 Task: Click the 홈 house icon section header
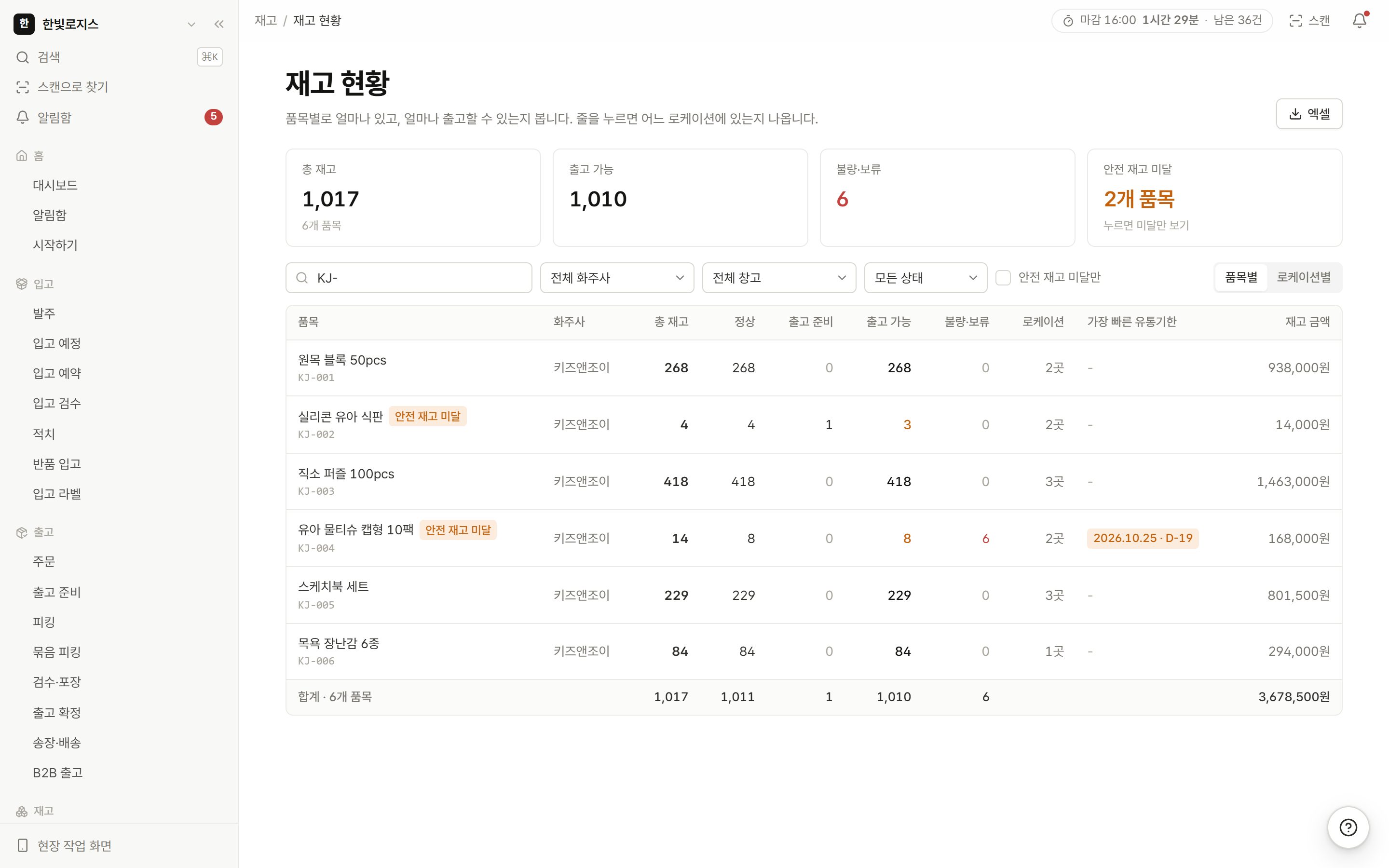(x=22, y=156)
